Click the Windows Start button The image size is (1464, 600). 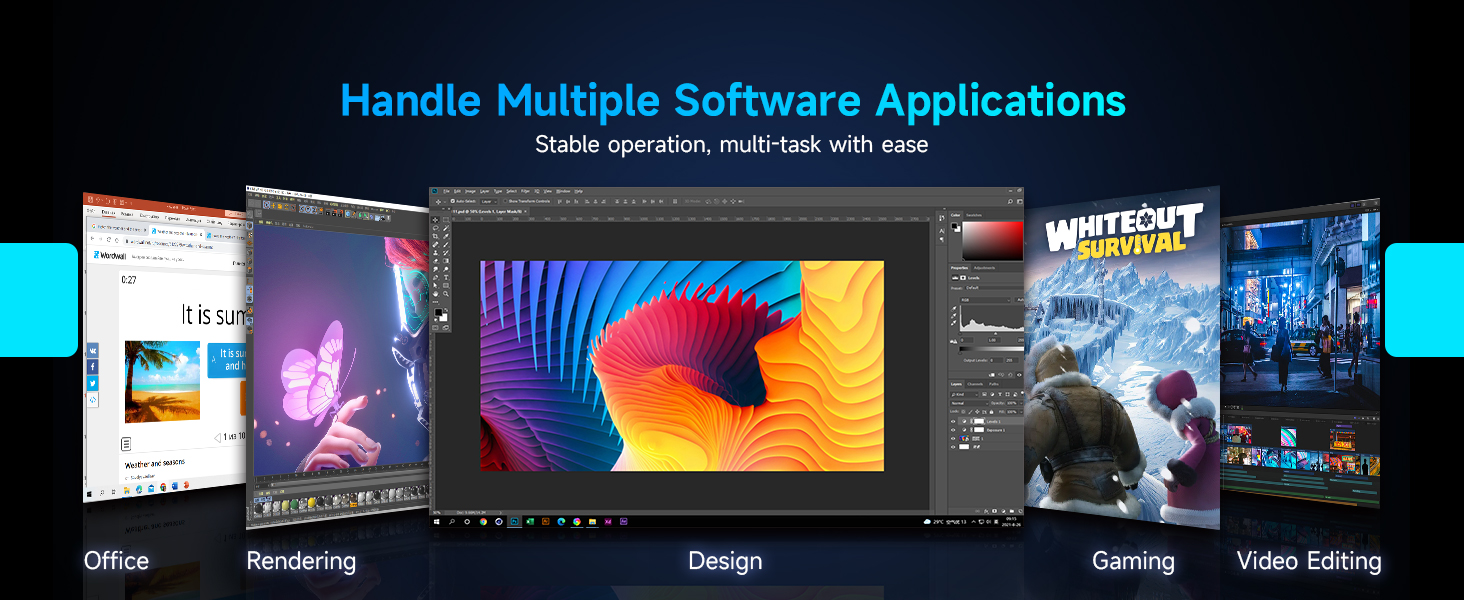pos(437,522)
